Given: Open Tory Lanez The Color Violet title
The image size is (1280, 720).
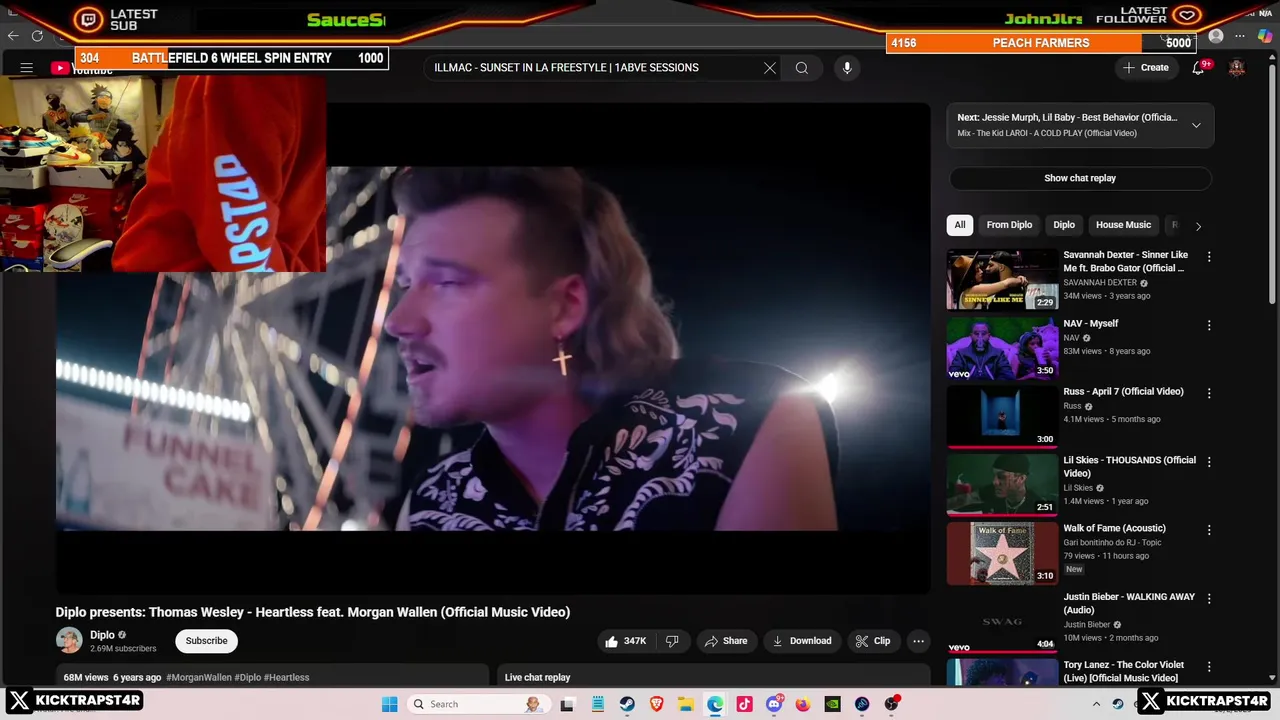Looking at the screenshot, I should click(1123, 671).
